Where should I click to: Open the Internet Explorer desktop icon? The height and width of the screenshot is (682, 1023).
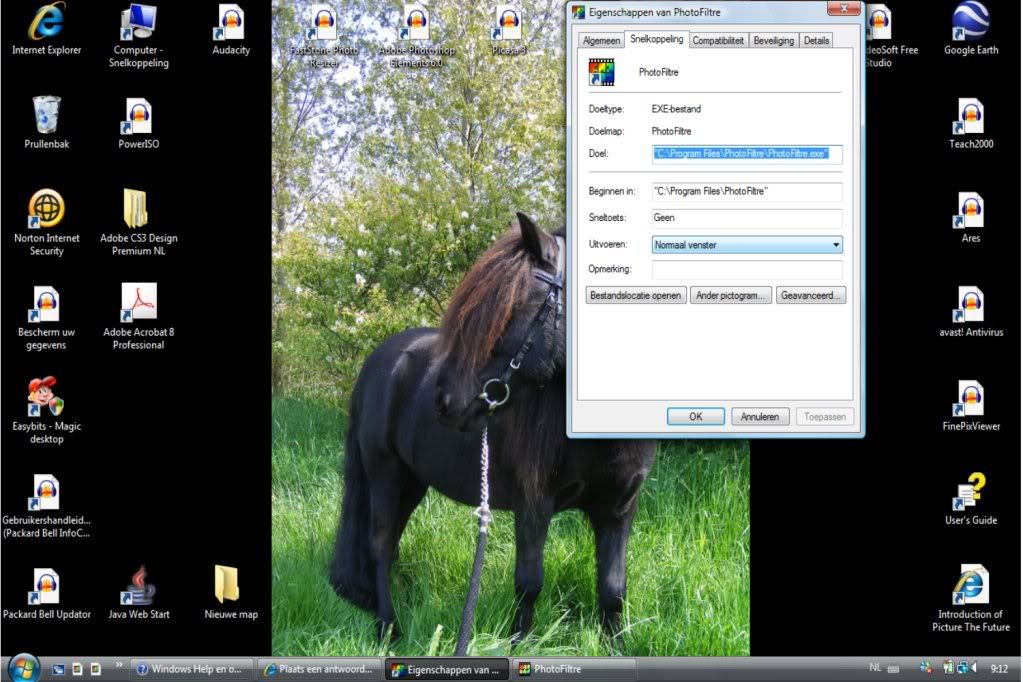46,23
